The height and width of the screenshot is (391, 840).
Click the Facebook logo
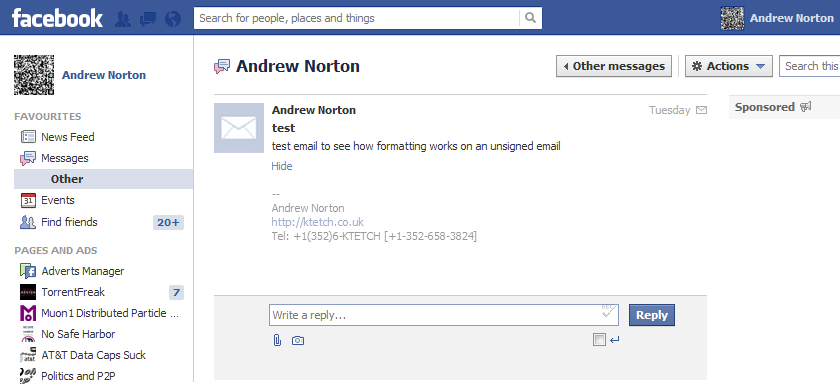pos(57,18)
